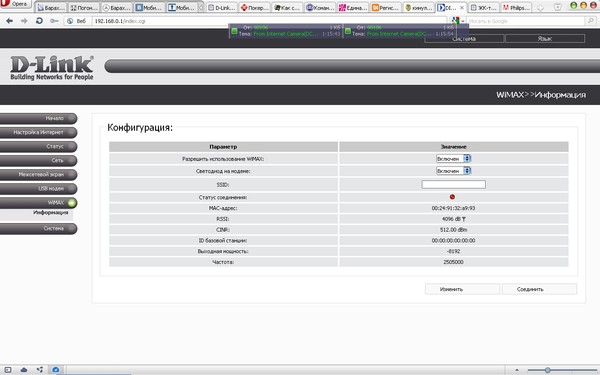This screenshot has height=375, width=600.
Task: Click the address bar URL field
Action: [270, 21]
